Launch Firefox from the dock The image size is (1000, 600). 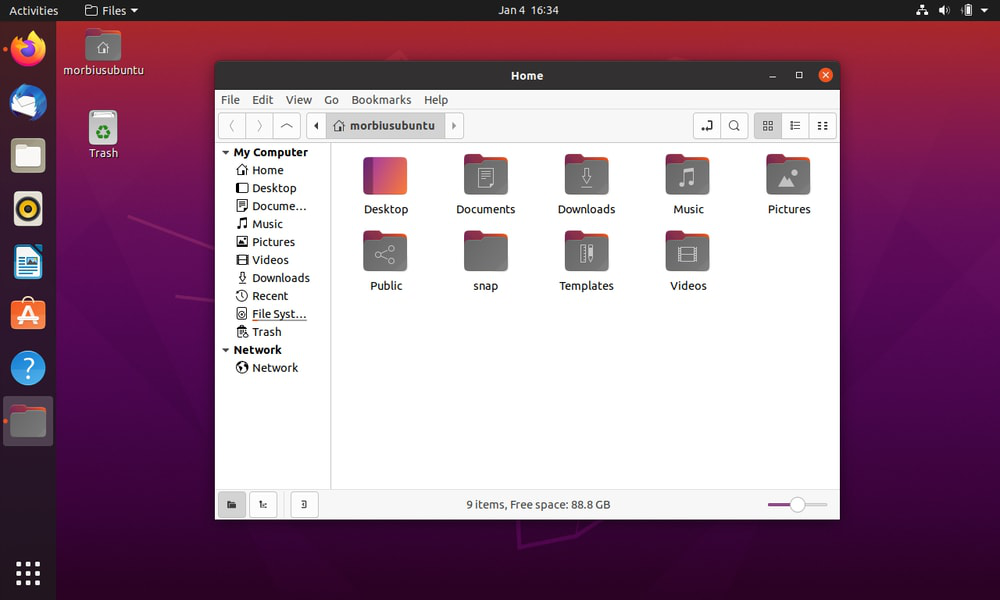pyautogui.click(x=28, y=49)
